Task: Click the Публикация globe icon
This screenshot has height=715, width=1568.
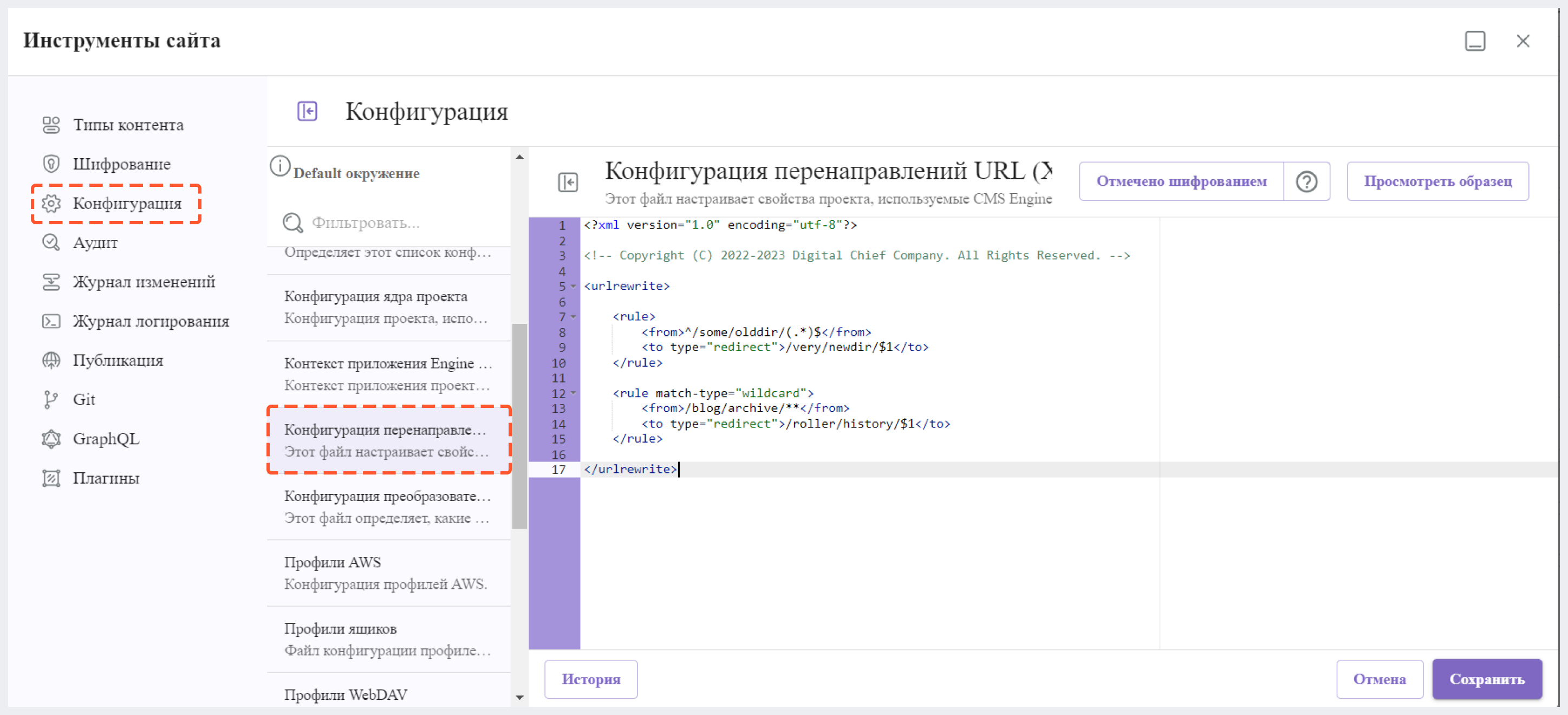Action: (x=51, y=360)
